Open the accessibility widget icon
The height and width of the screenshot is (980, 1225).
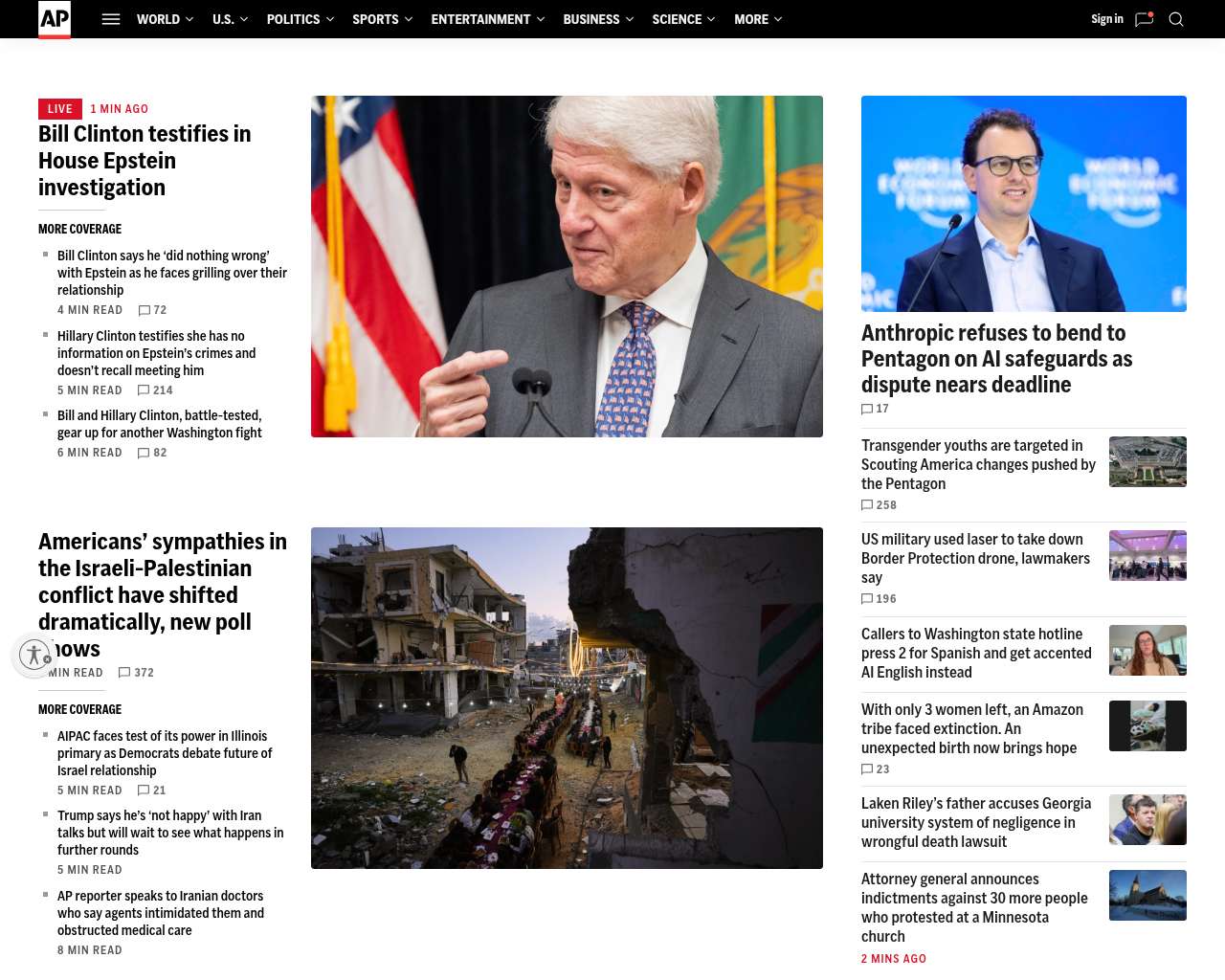[34, 655]
